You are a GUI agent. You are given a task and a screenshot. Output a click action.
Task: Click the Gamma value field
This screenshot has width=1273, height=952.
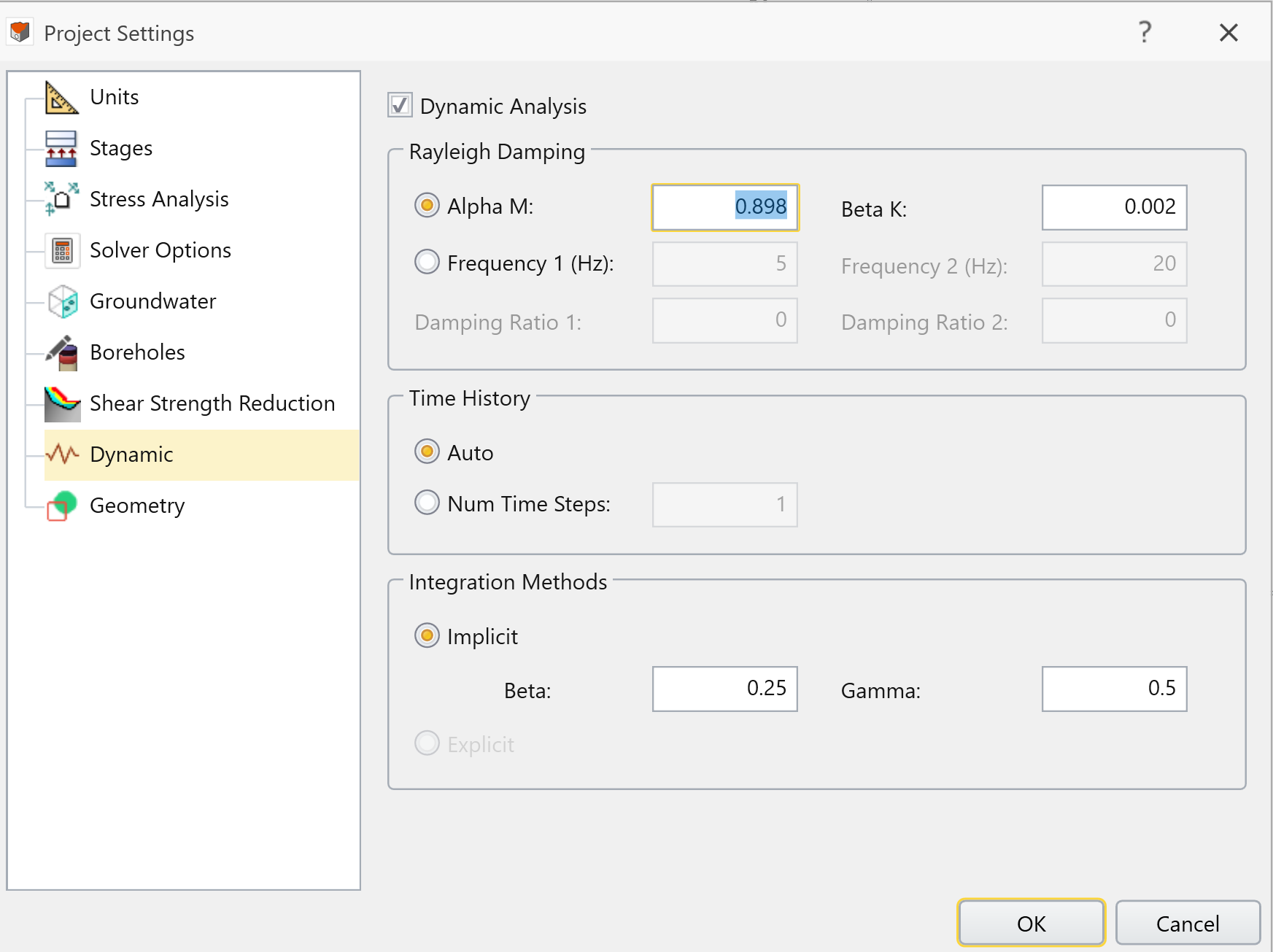pos(1114,689)
